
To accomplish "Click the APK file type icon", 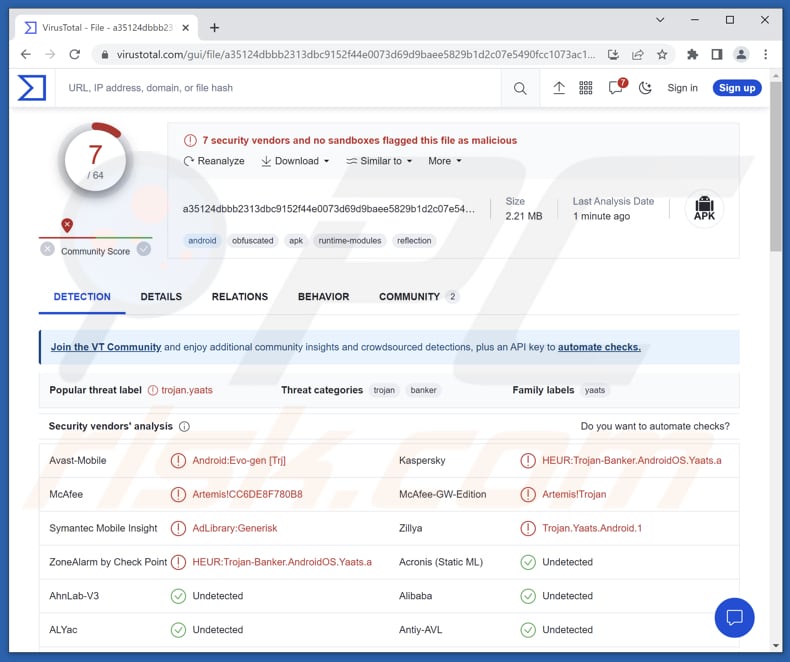I will point(704,209).
